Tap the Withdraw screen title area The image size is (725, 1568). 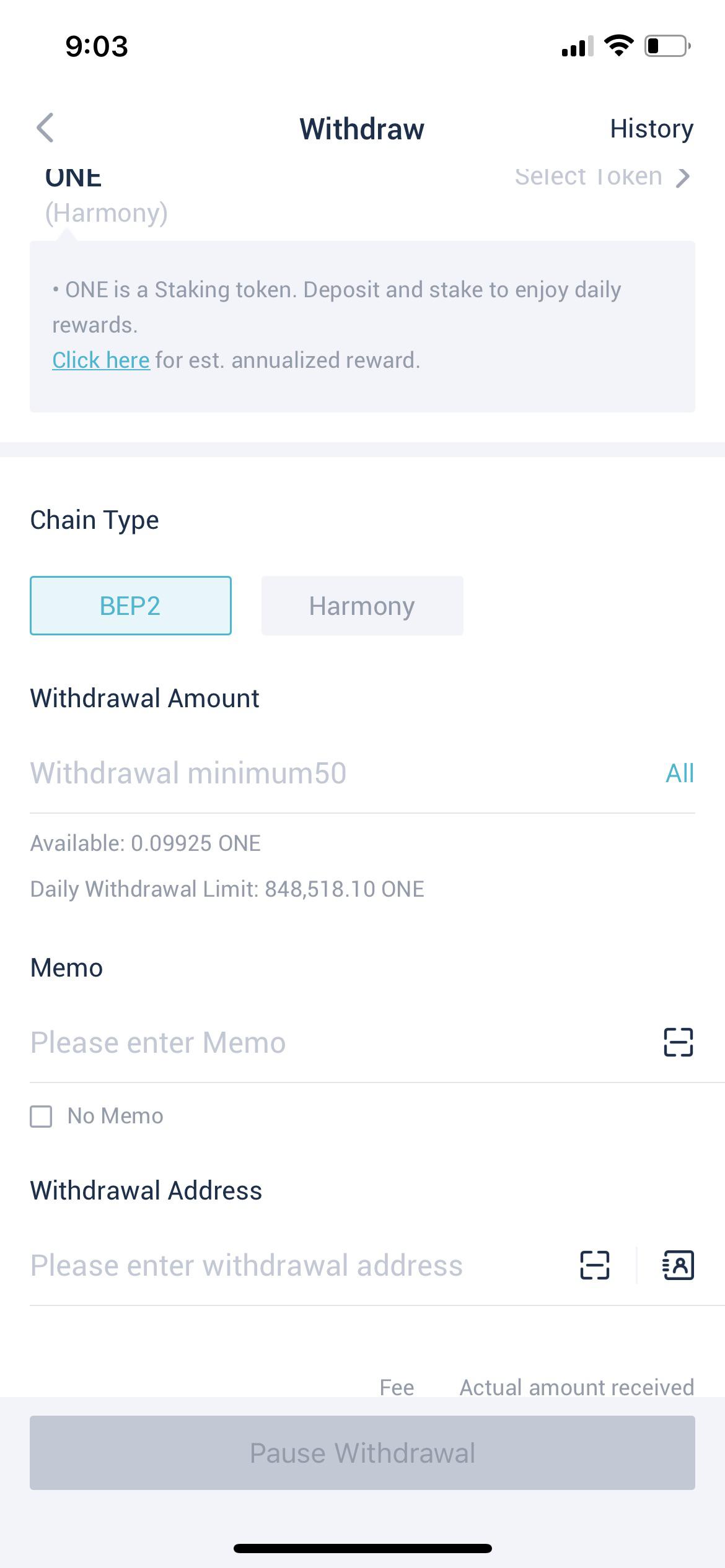tap(362, 129)
